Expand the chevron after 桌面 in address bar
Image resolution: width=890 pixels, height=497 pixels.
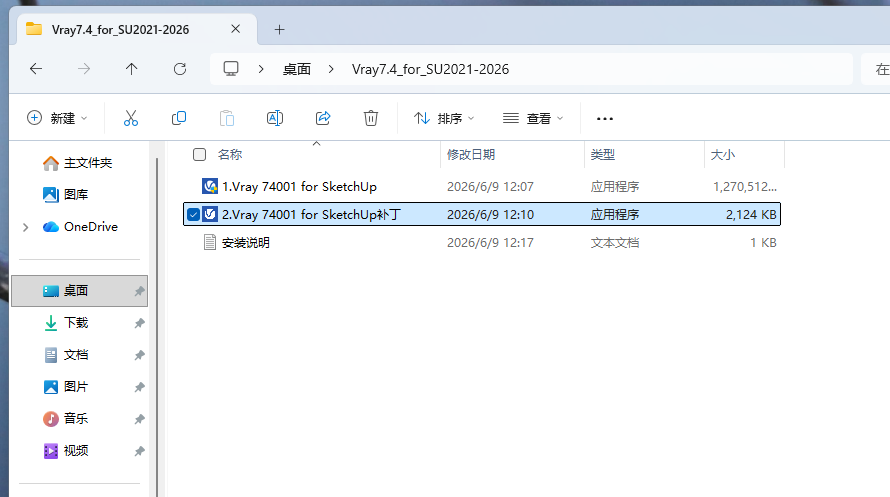point(331,69)
